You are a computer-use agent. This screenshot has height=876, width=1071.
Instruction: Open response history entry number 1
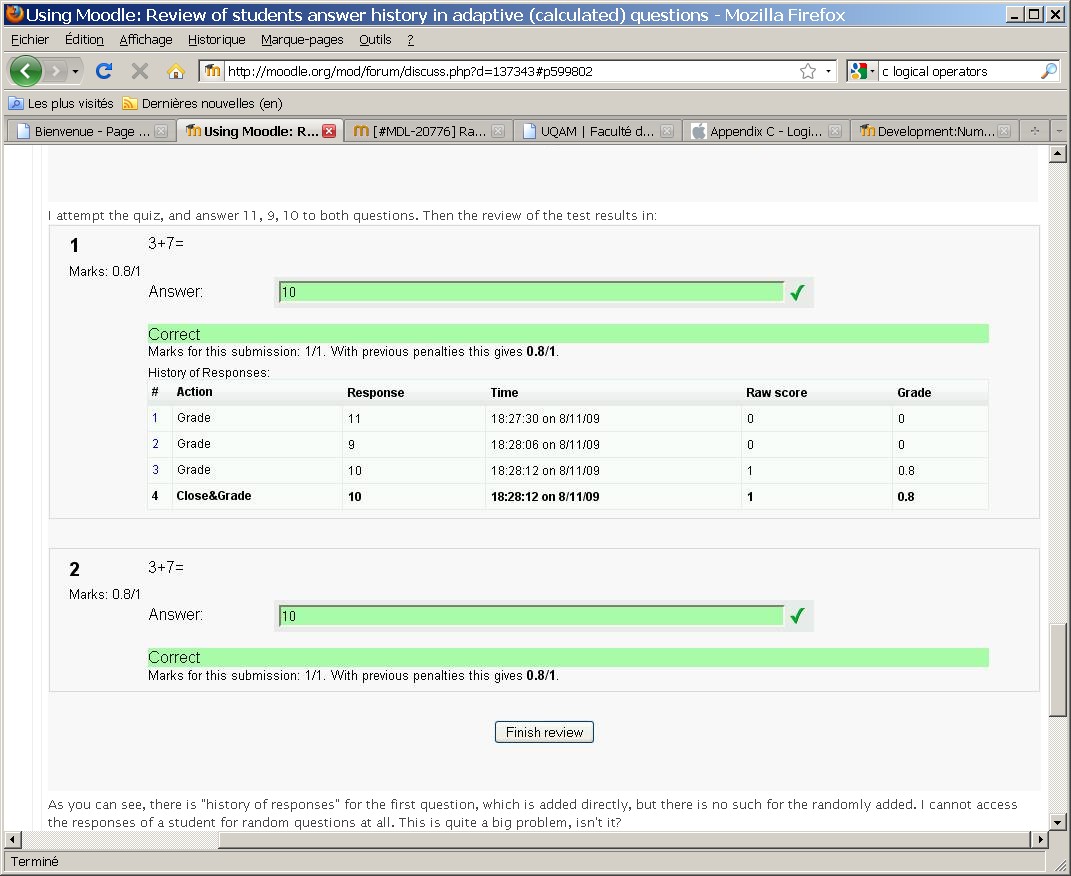tap(155, 418)
